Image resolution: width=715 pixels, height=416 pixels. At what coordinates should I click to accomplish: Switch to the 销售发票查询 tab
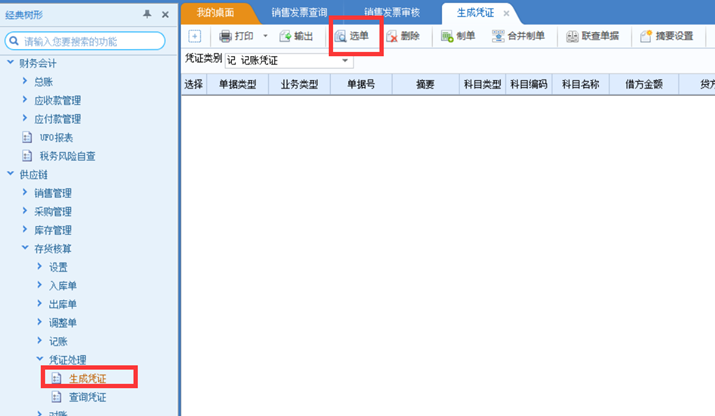[300, 13]
